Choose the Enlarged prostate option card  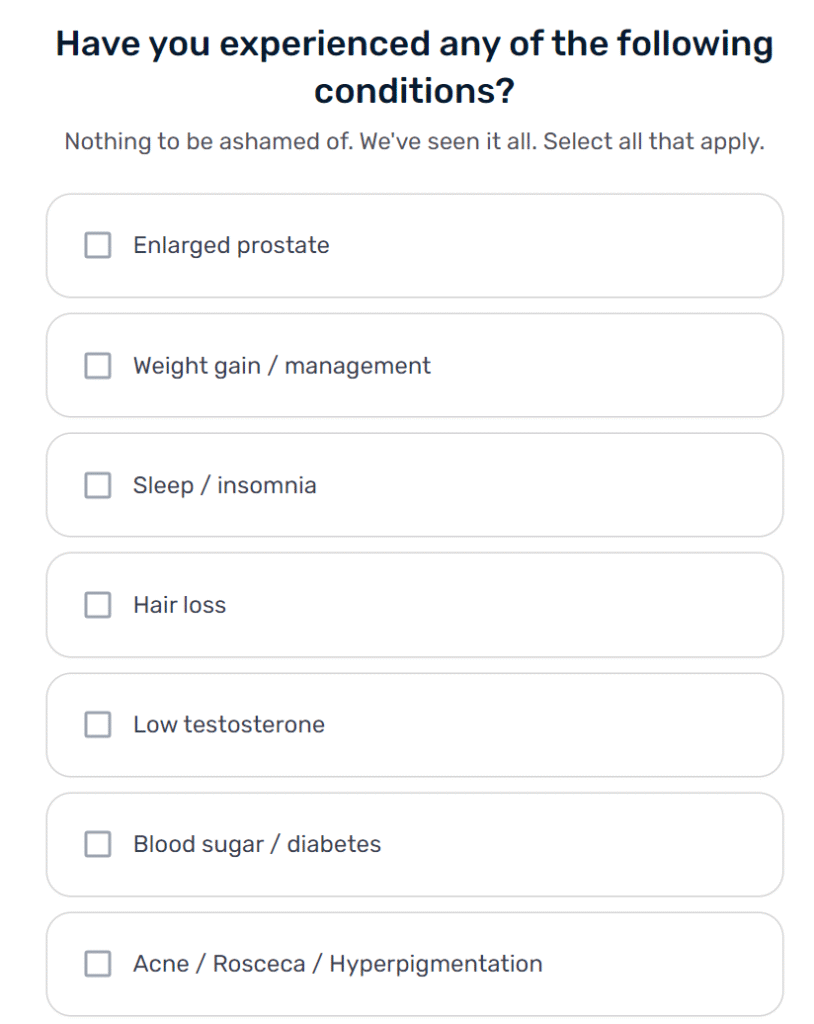point(415,246)
